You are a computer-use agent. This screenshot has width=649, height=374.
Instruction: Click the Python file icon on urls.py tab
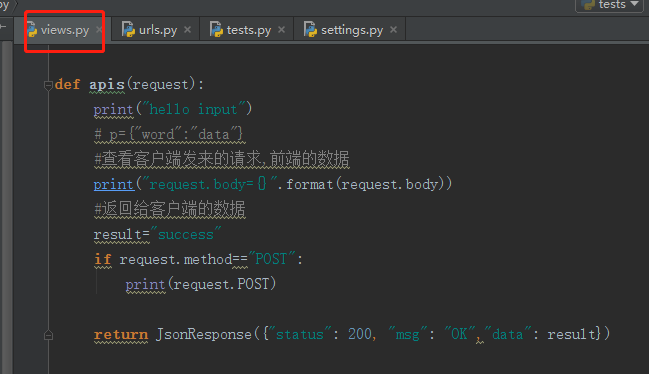pyautogui.click(x=128, y=29)
